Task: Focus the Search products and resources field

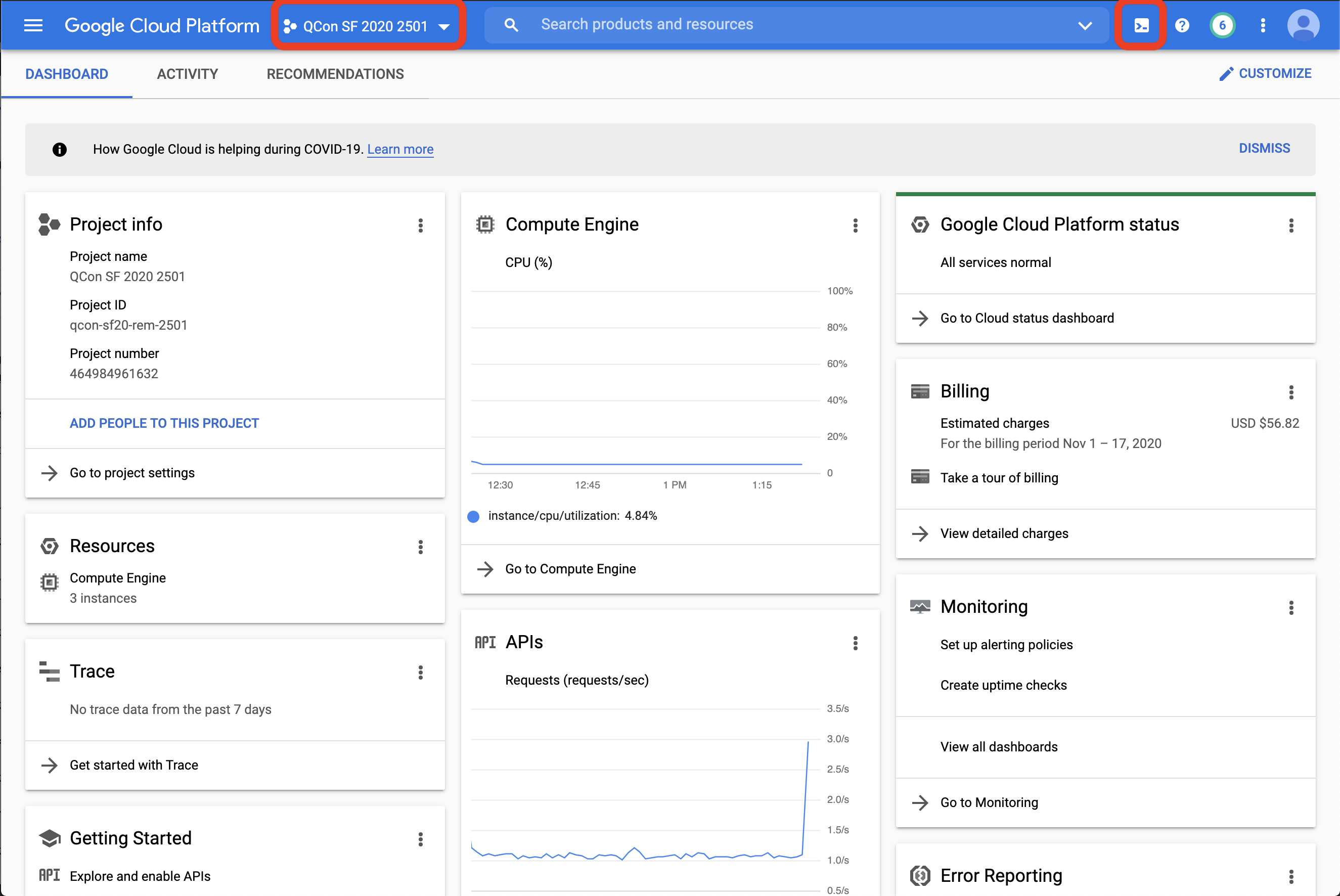Action: click(x=797, y=25)
